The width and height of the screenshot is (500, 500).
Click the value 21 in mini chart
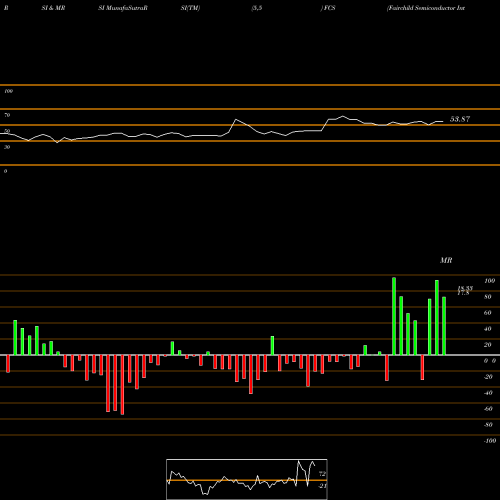click(x=322, y=486)
